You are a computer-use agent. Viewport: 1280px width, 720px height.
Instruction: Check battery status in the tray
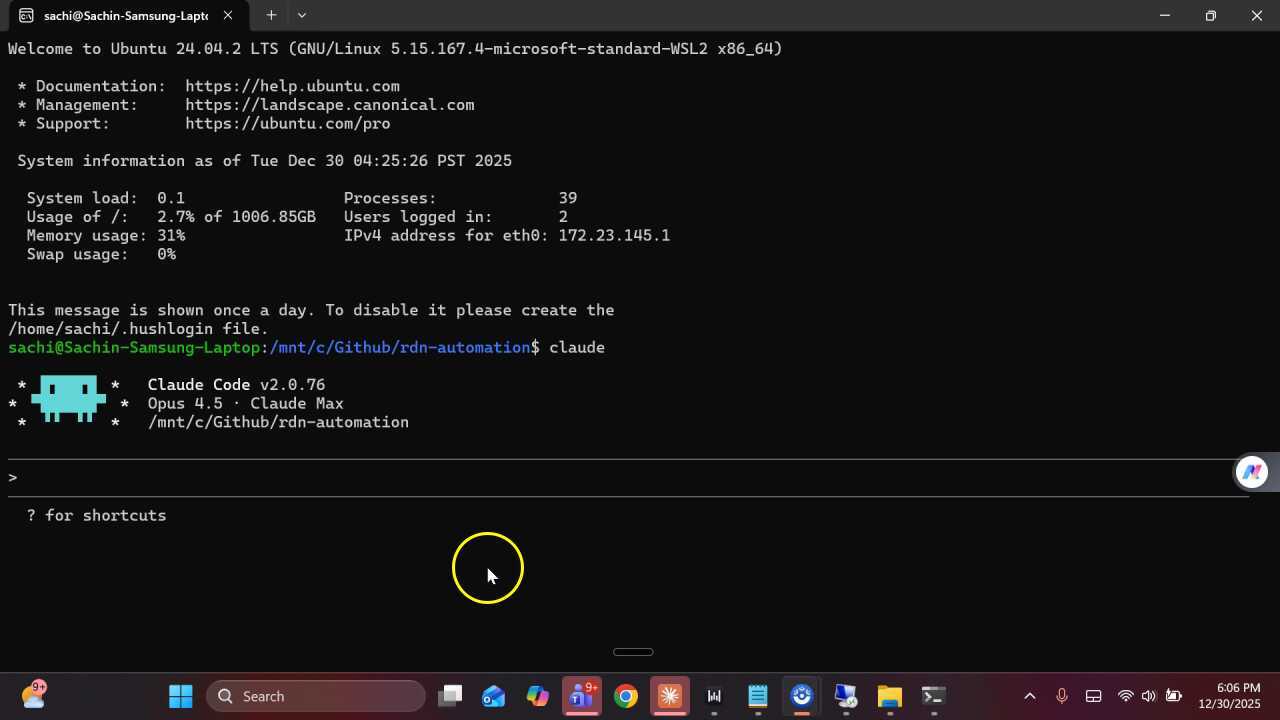(x=1174, y=696)
